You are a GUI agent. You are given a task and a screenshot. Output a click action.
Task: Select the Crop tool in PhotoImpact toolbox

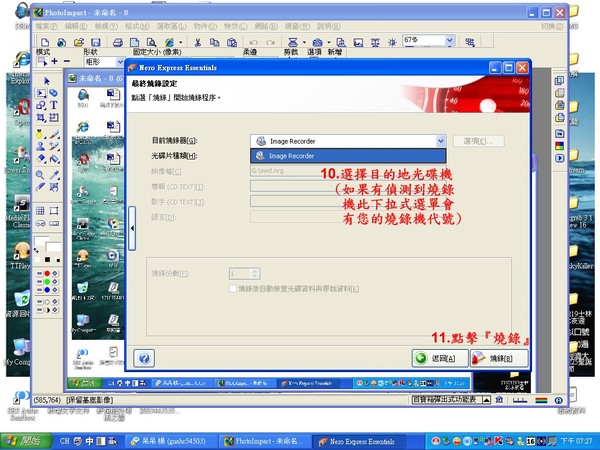(41, 117)
